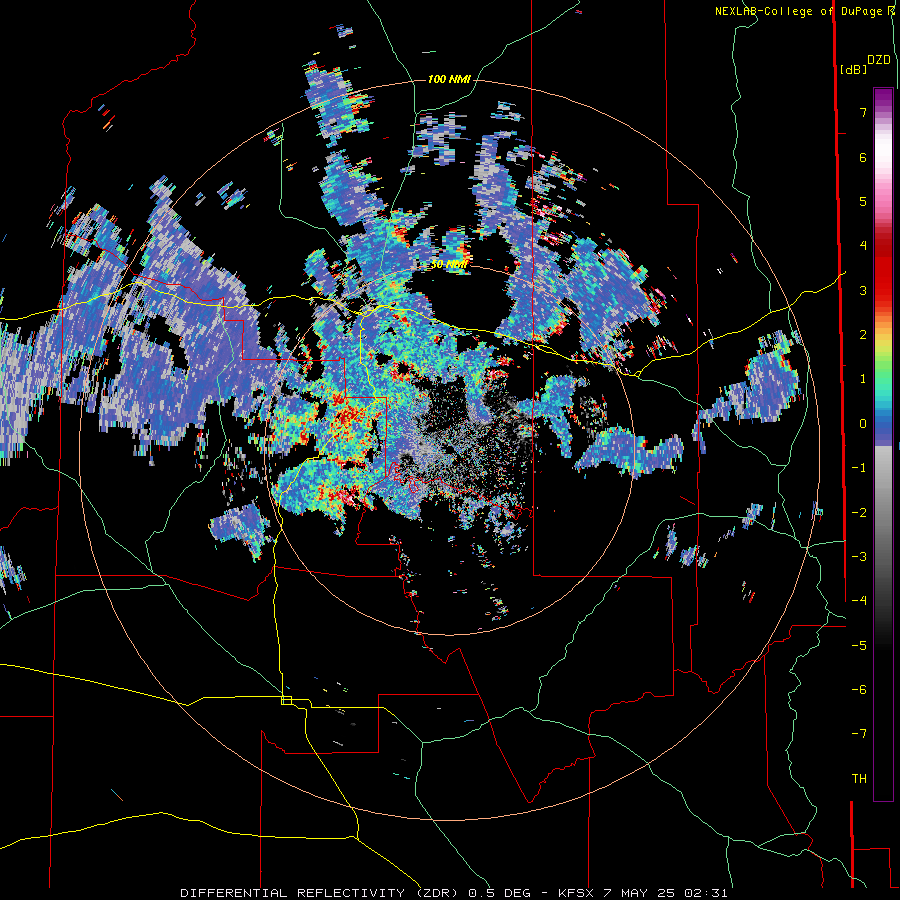The height and width of the screenshot is (900, 900).
Task: Click the 1 dB scale label
Action: (863, 379)
